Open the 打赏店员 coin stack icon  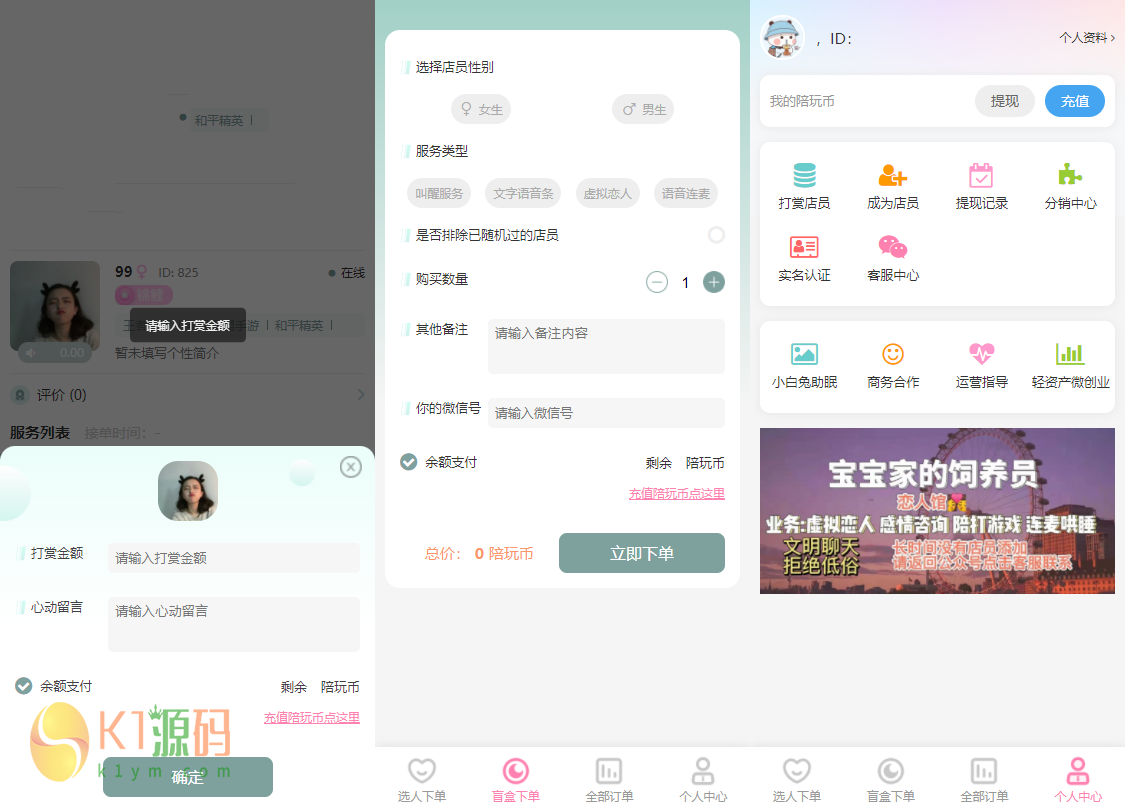point(804,175)
